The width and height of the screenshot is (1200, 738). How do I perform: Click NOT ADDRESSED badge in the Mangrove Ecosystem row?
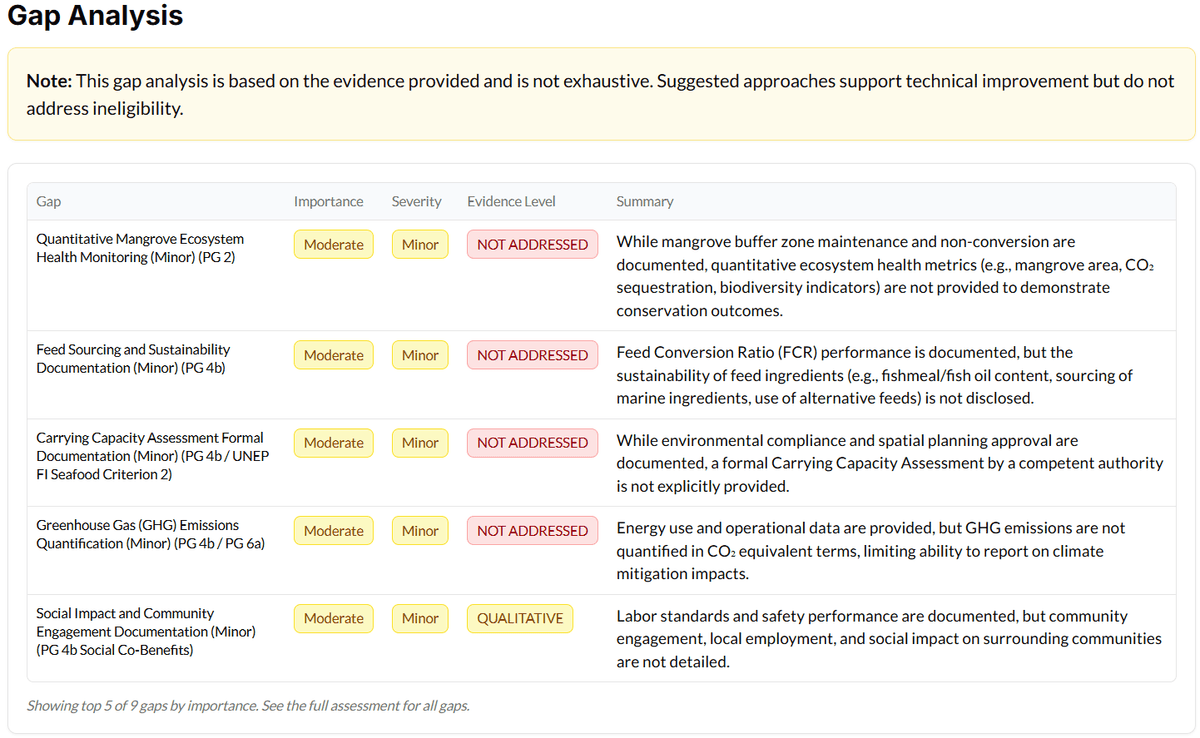[533, 245]
